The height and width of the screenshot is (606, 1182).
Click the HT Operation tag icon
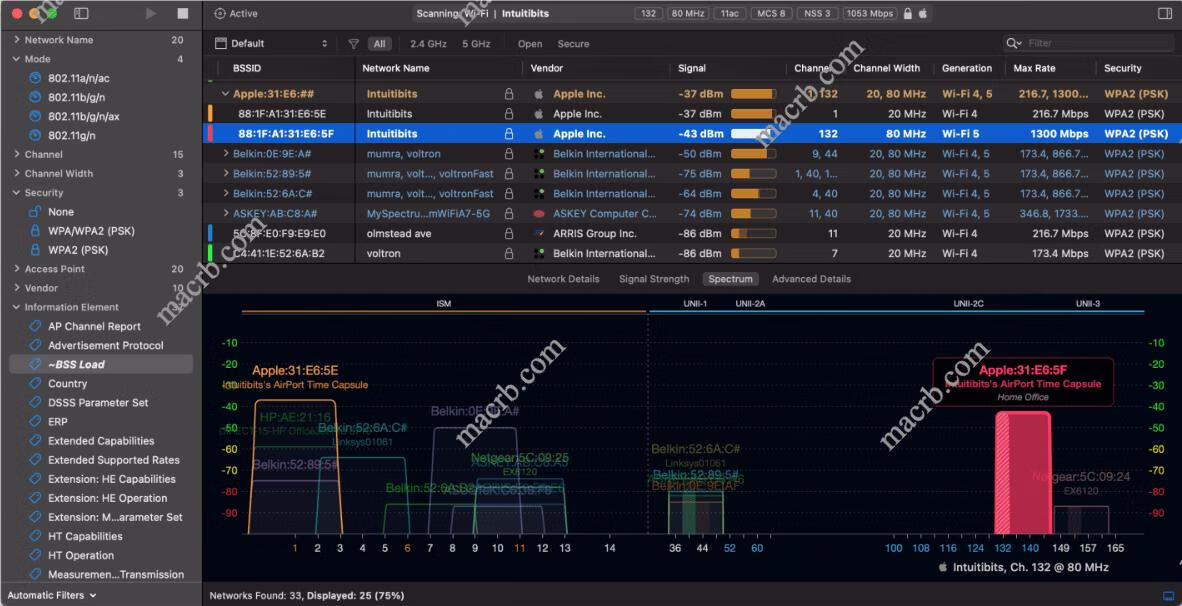[35, 556]
